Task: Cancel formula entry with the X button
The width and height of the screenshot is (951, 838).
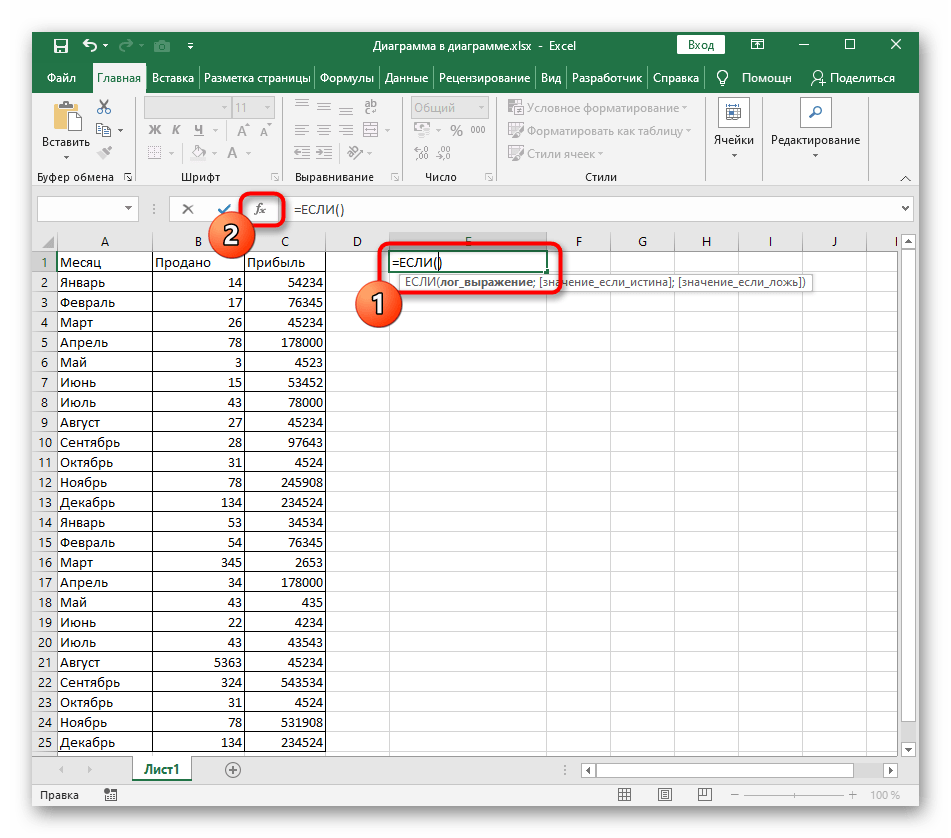Action: pyautogui.click(x=188, y=209)
